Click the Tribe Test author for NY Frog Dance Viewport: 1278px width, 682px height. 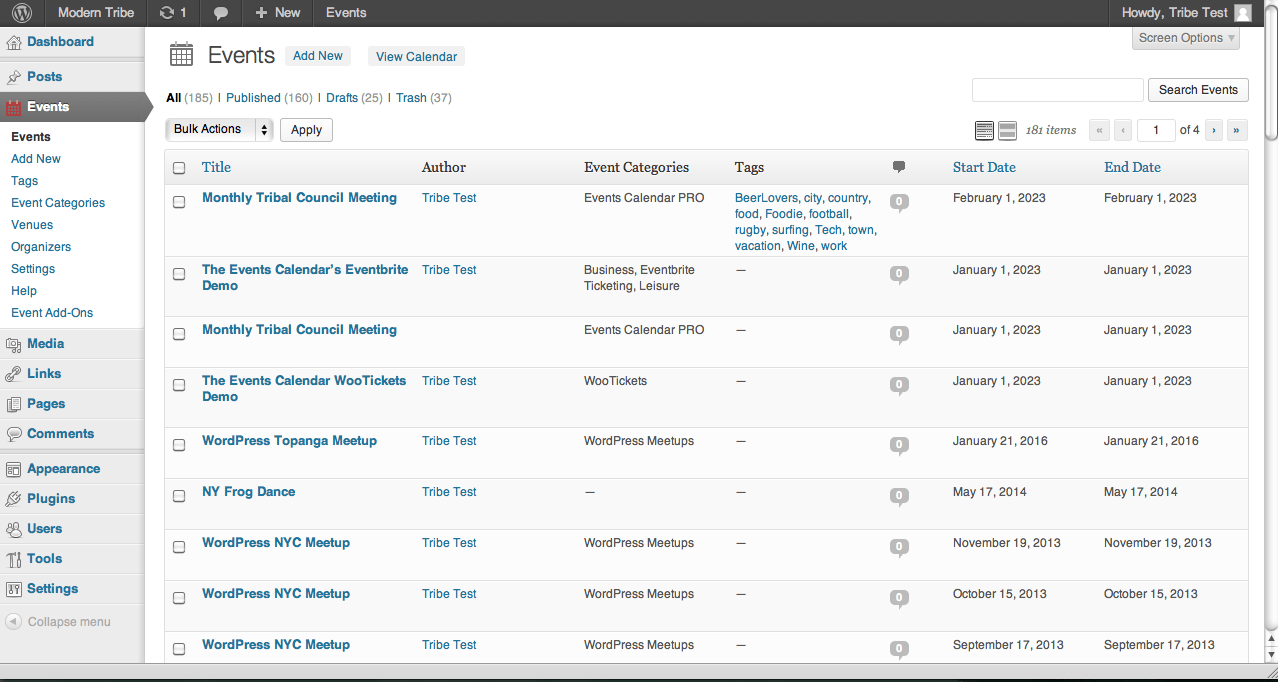449,492
